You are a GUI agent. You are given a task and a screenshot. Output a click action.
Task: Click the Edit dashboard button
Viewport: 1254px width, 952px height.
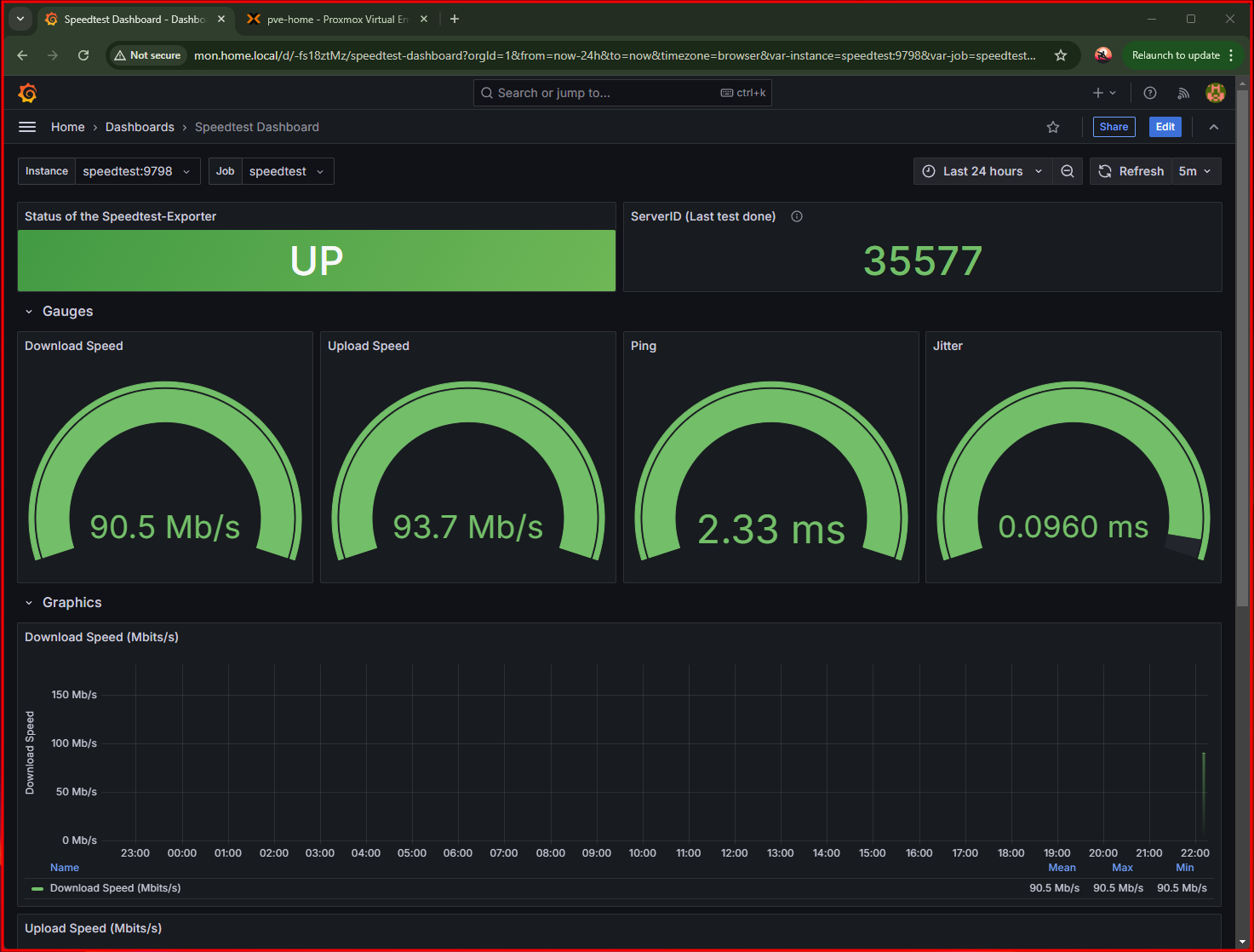(1165, 127)
